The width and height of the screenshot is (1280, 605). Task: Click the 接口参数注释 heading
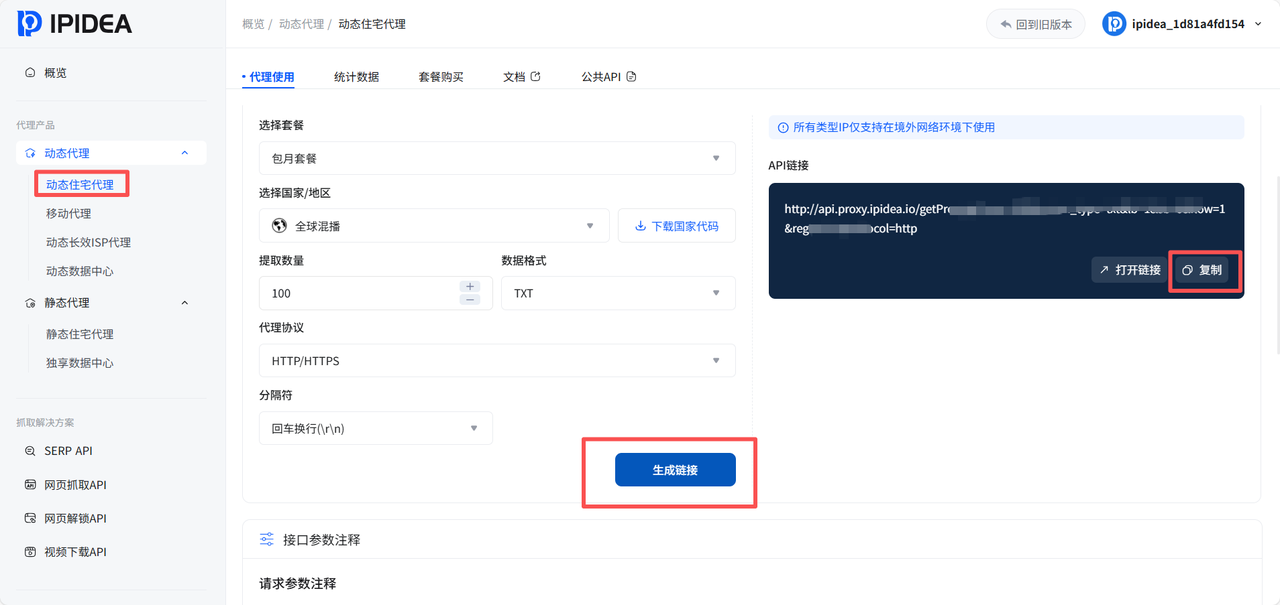(321, 539)
